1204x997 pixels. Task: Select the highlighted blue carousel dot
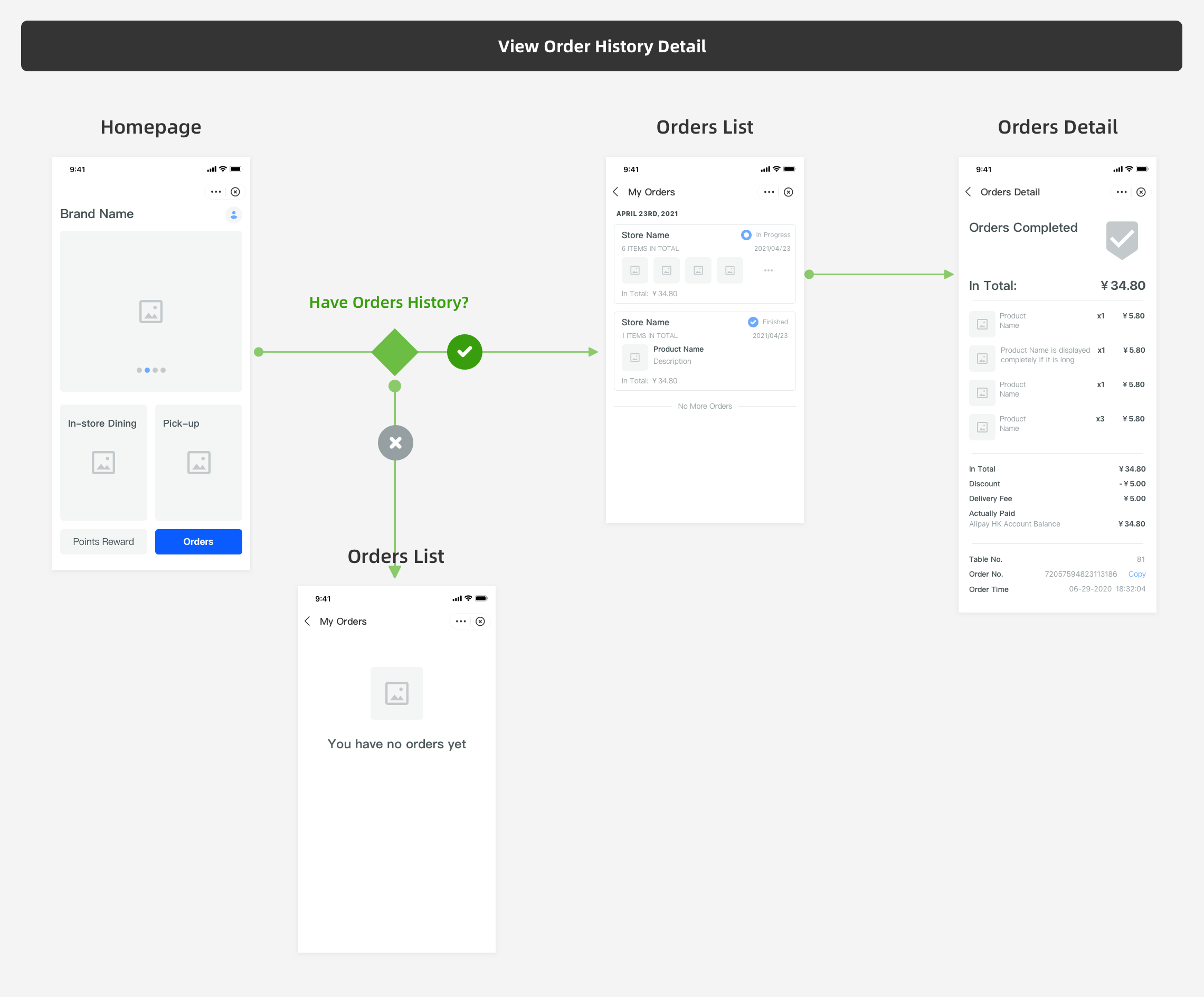coord(147,370)
